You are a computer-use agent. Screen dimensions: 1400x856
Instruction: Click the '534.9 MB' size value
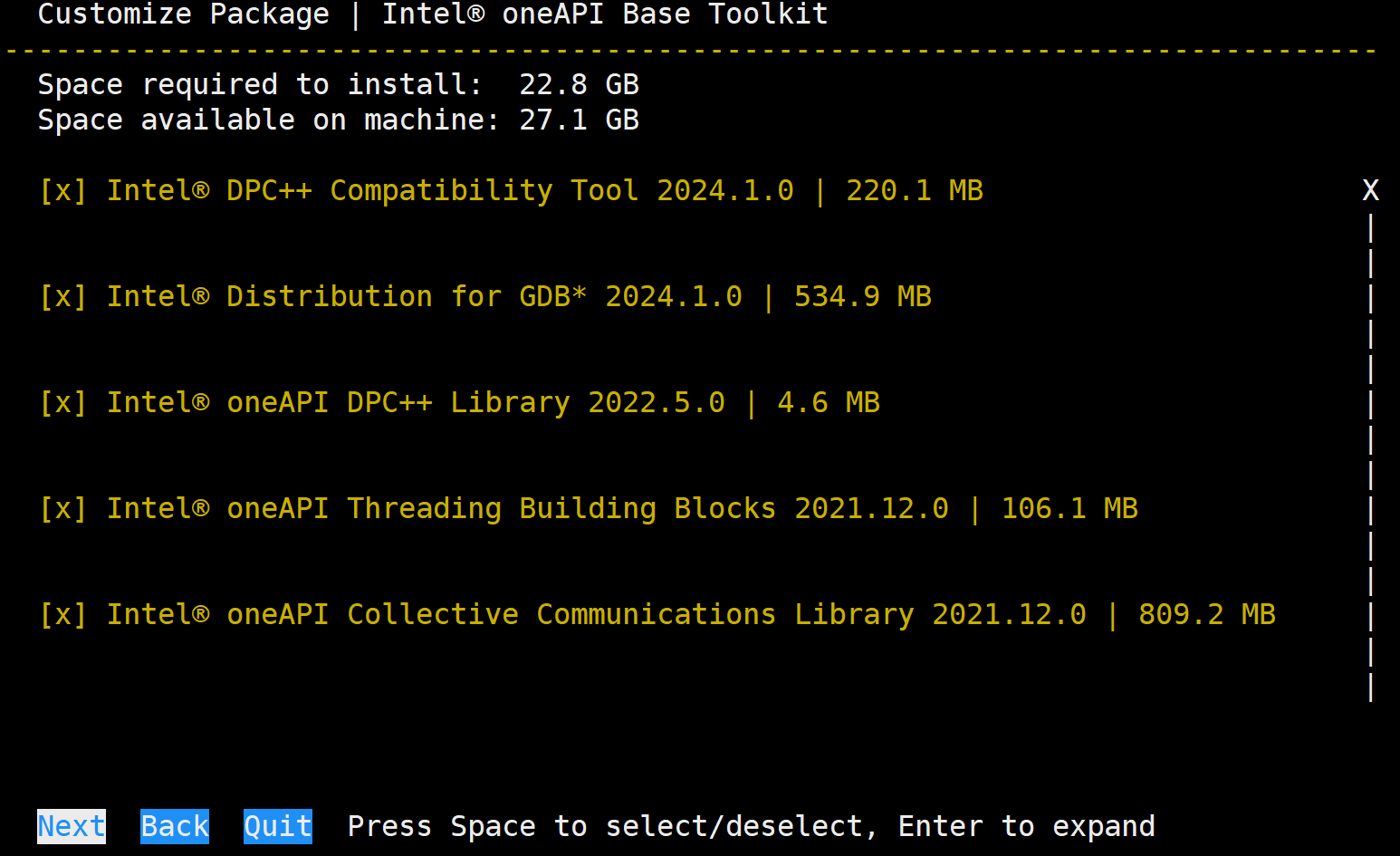point(863,297)
